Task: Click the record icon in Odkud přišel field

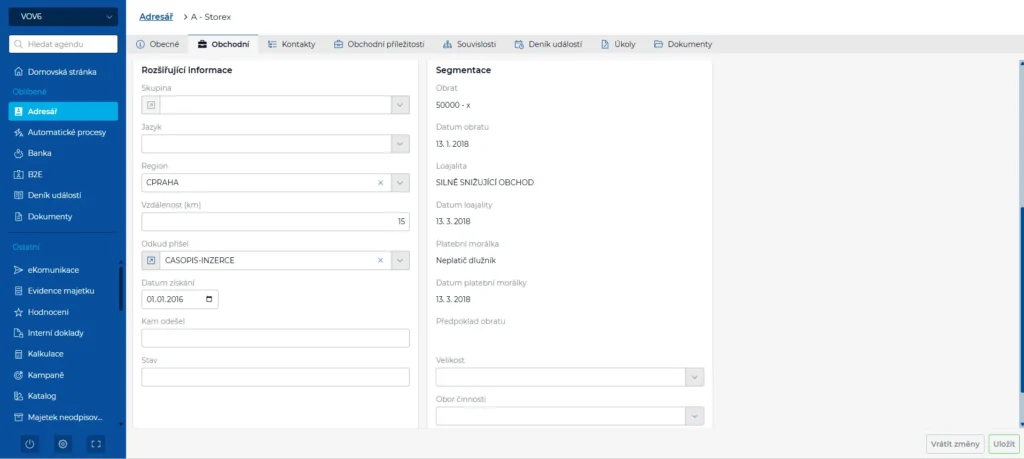Action: pyautogui.click(x=151, y=261)
